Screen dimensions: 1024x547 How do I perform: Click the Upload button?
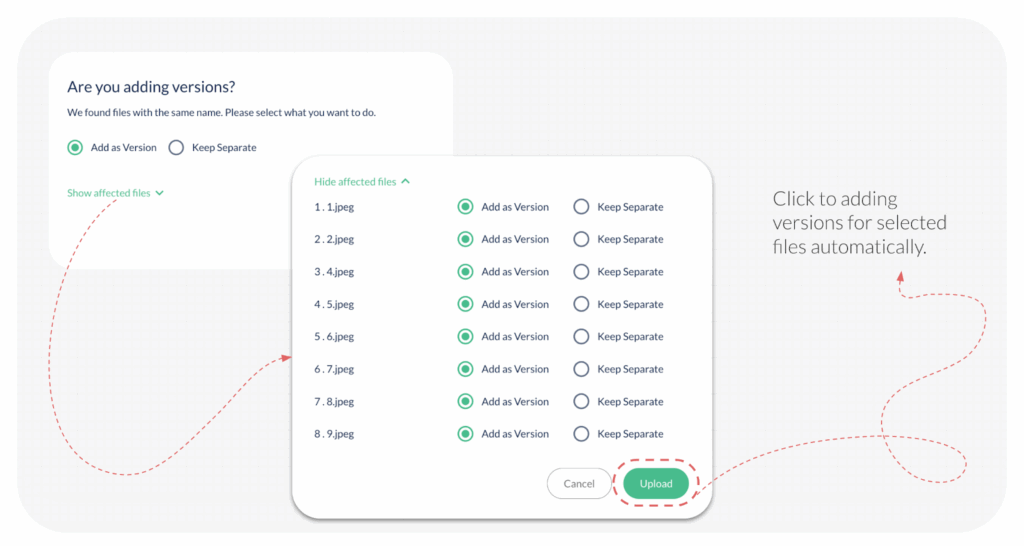click(x=656, y=484)
